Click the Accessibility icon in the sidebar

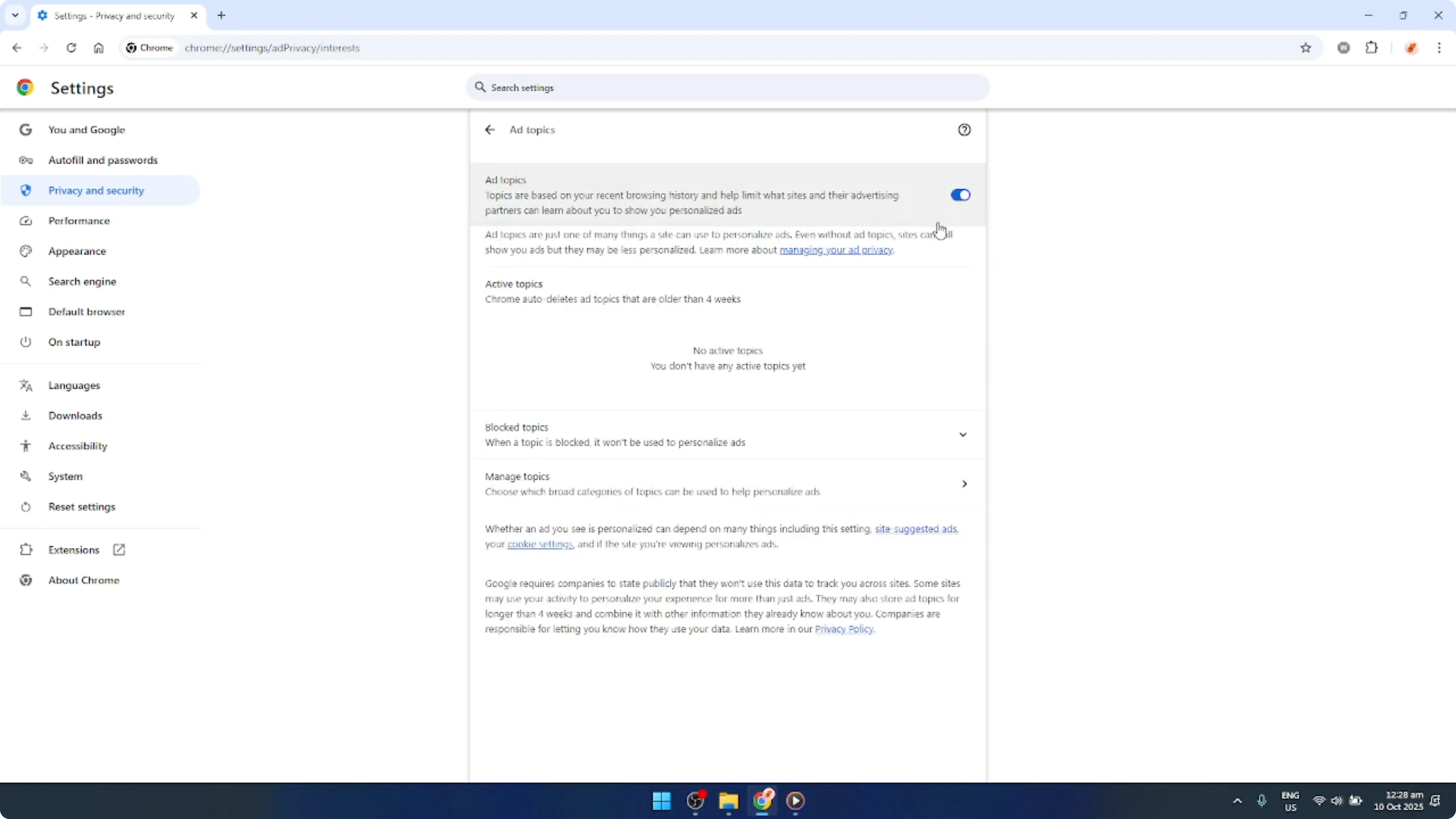click(x=25, y=446)
